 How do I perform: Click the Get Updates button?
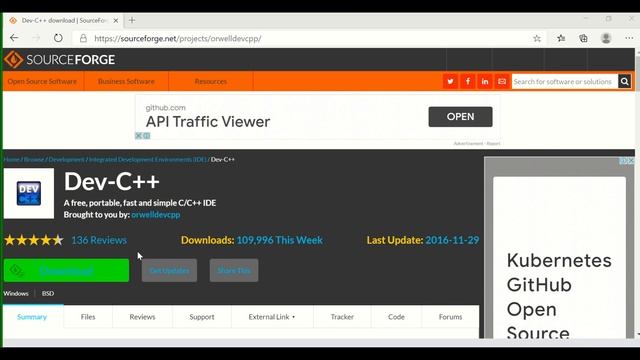169,270
